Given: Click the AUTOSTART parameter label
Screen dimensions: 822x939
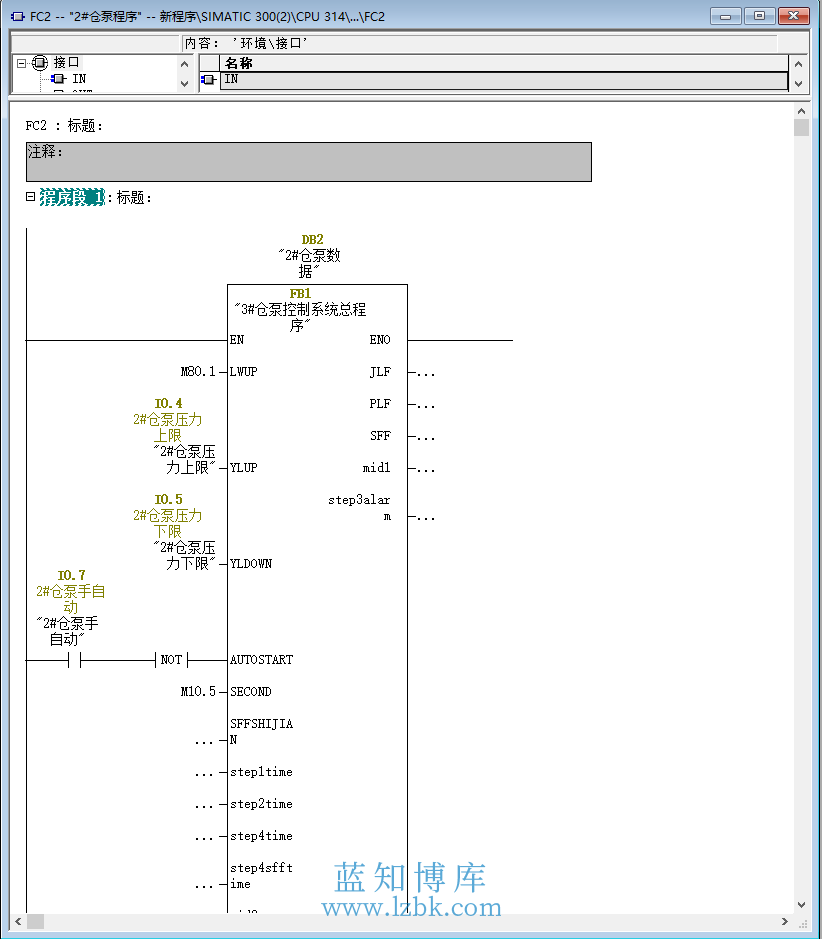Looking at the screenshot, I should point(262,659).
